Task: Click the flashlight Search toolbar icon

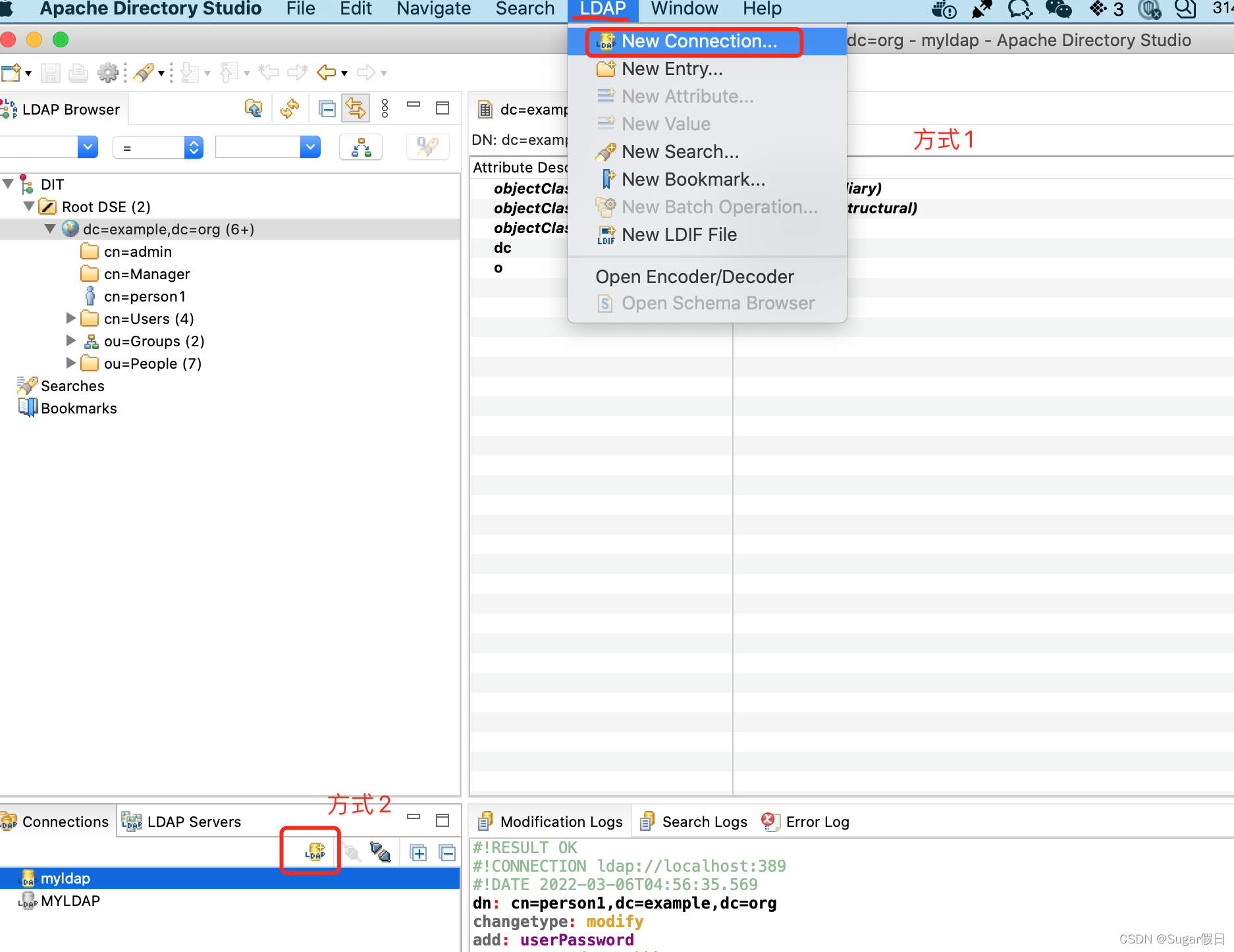Action: [143, 72]
